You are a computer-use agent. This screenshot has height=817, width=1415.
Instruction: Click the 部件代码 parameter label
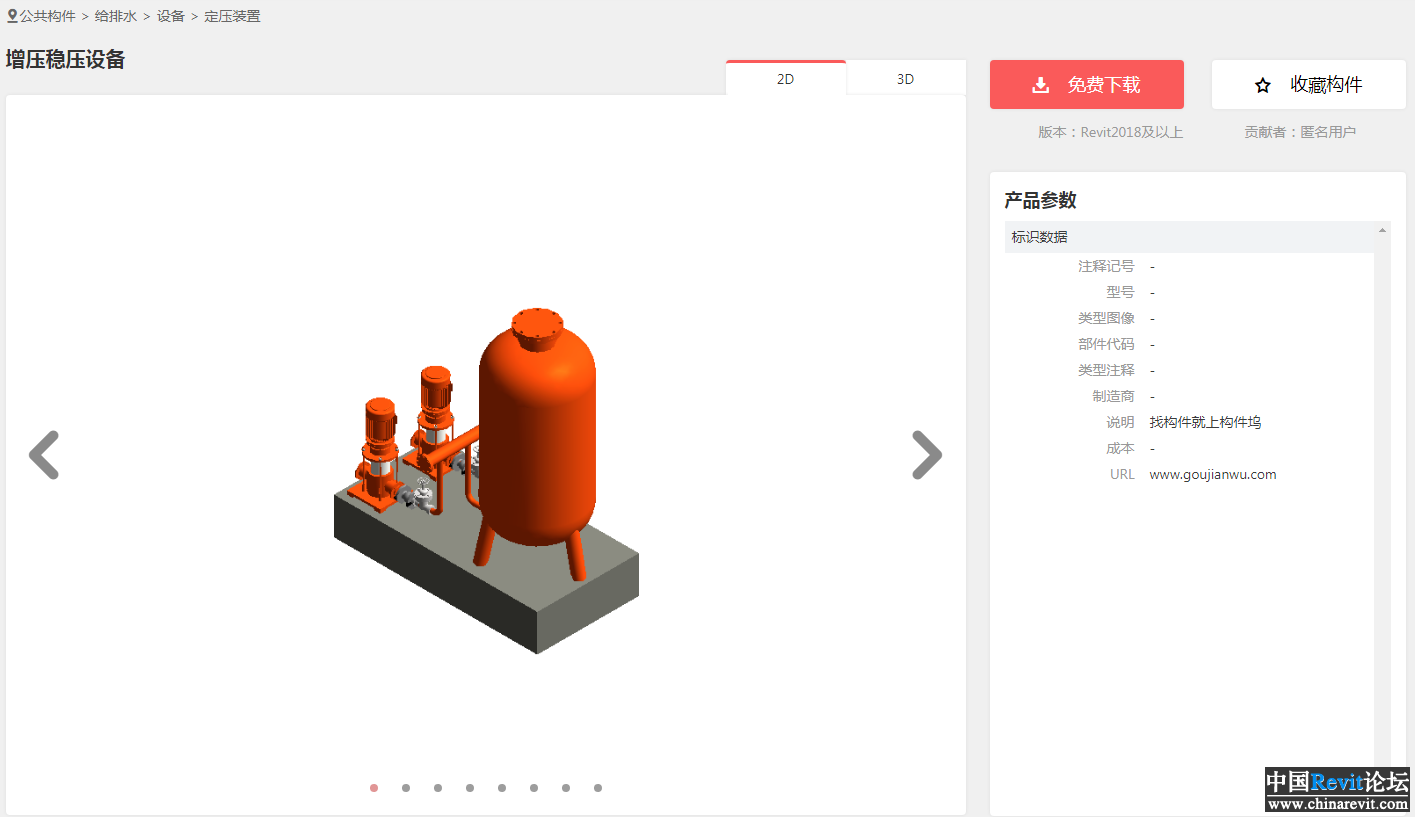tap(1106, 345)
